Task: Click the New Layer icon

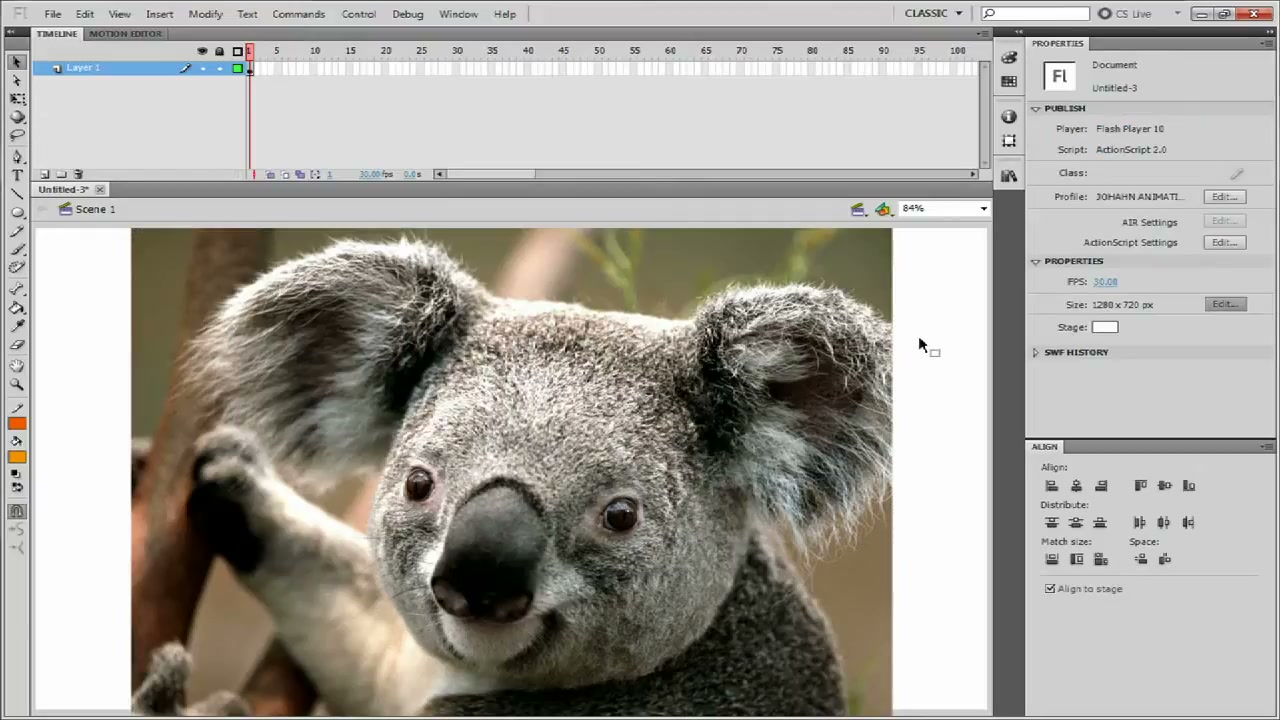Action: [x=44, y=174]
